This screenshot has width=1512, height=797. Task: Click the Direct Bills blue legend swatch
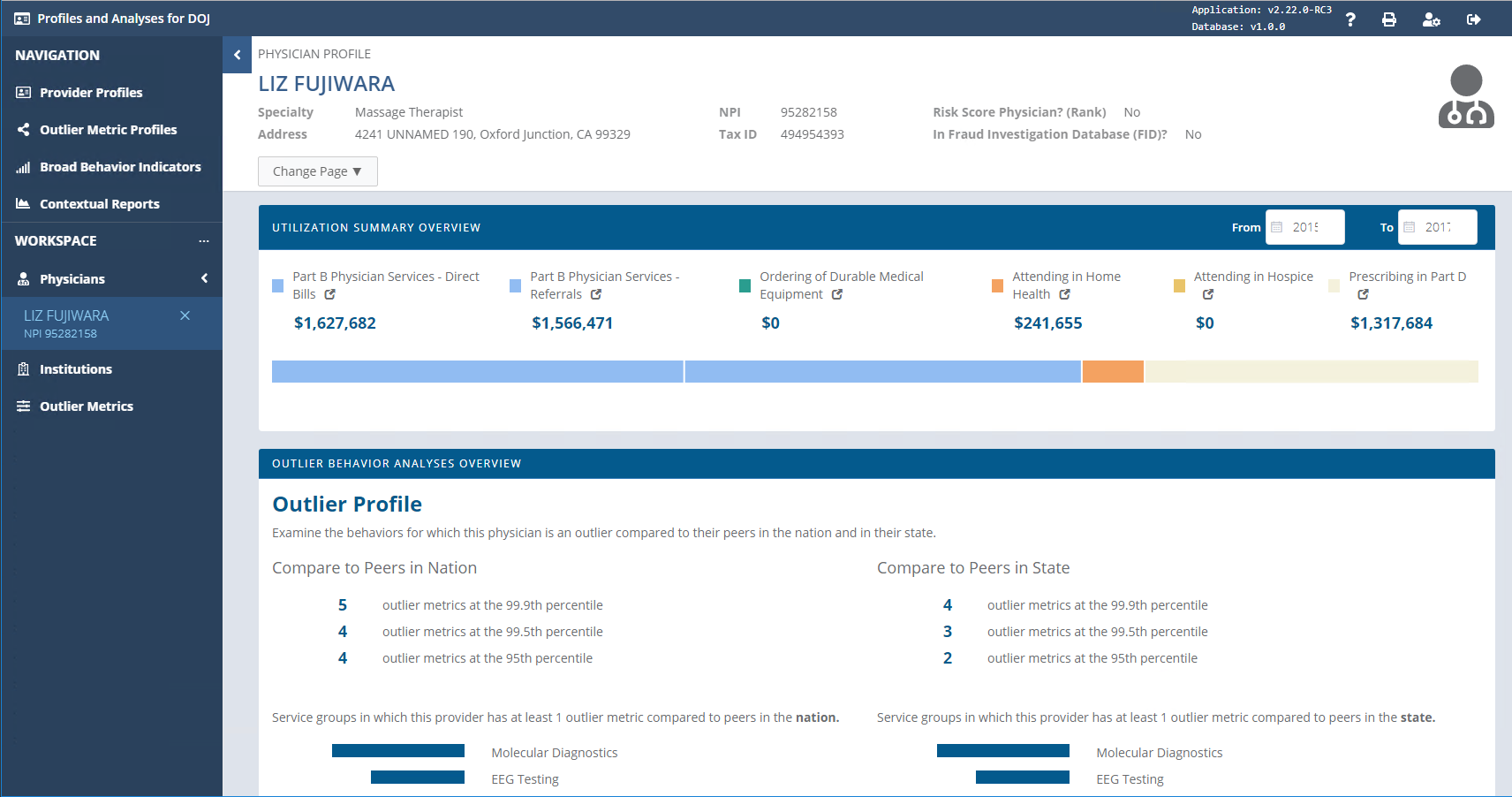click(277, 285)
